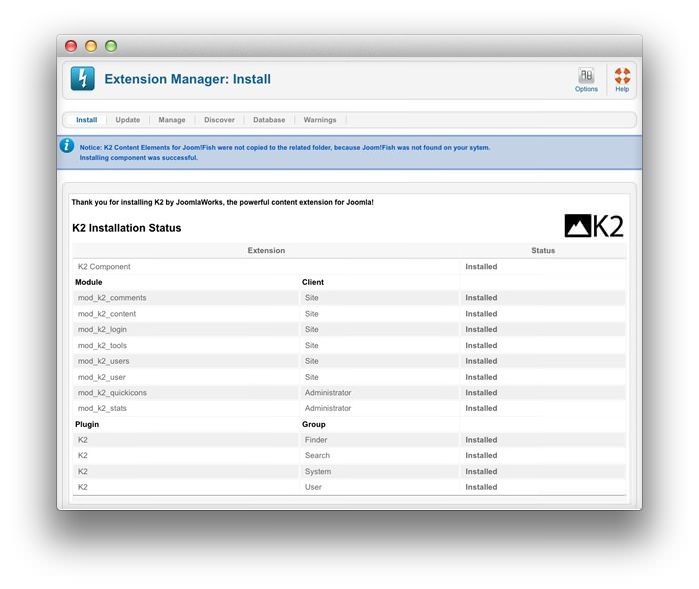
Task: Open the Help lifebuoy icon
Action: tap(622, 76)
